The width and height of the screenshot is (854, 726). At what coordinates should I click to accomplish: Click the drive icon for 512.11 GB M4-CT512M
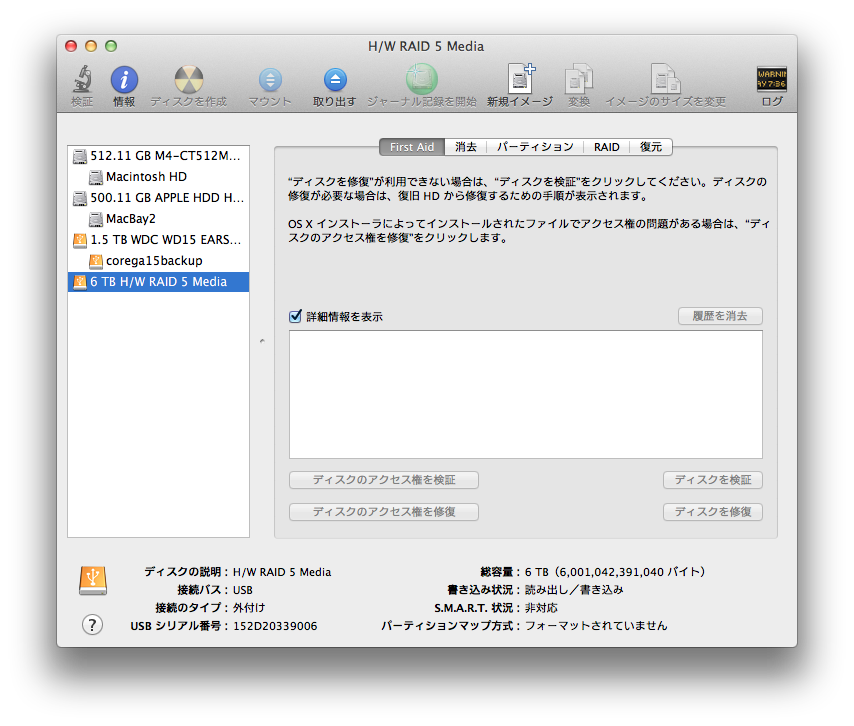80,156
